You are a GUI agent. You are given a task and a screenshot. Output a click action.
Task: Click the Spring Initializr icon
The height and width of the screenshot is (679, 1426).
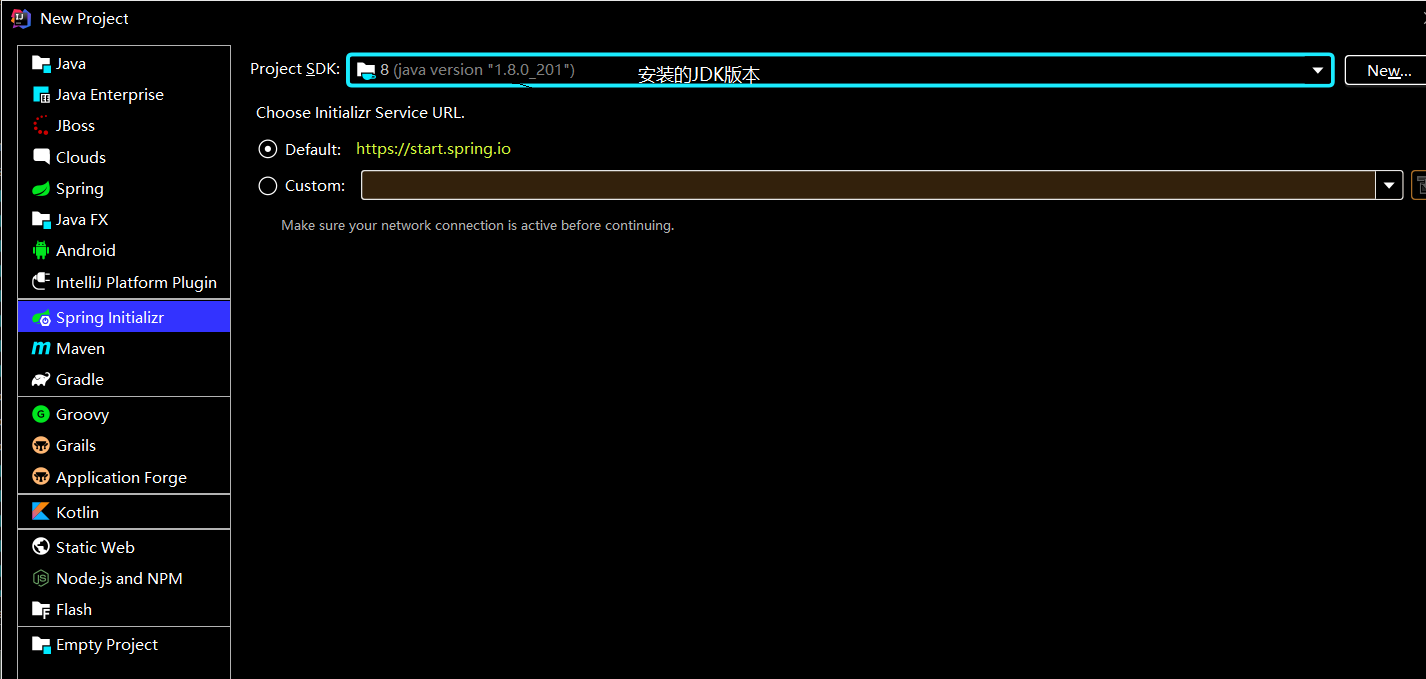pyautogui.click(x=41, y=318)
